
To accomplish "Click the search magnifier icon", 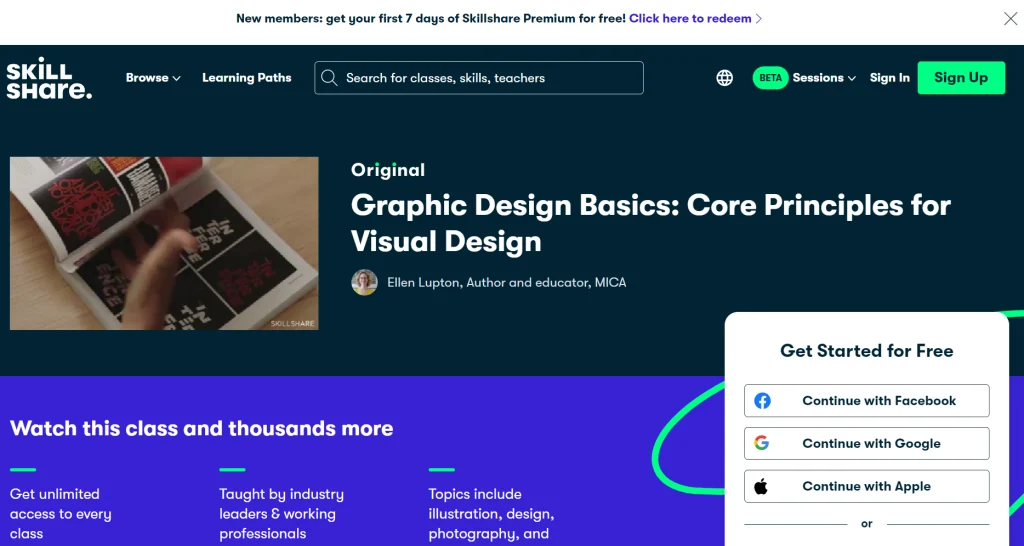I will (x=329, y=78).
